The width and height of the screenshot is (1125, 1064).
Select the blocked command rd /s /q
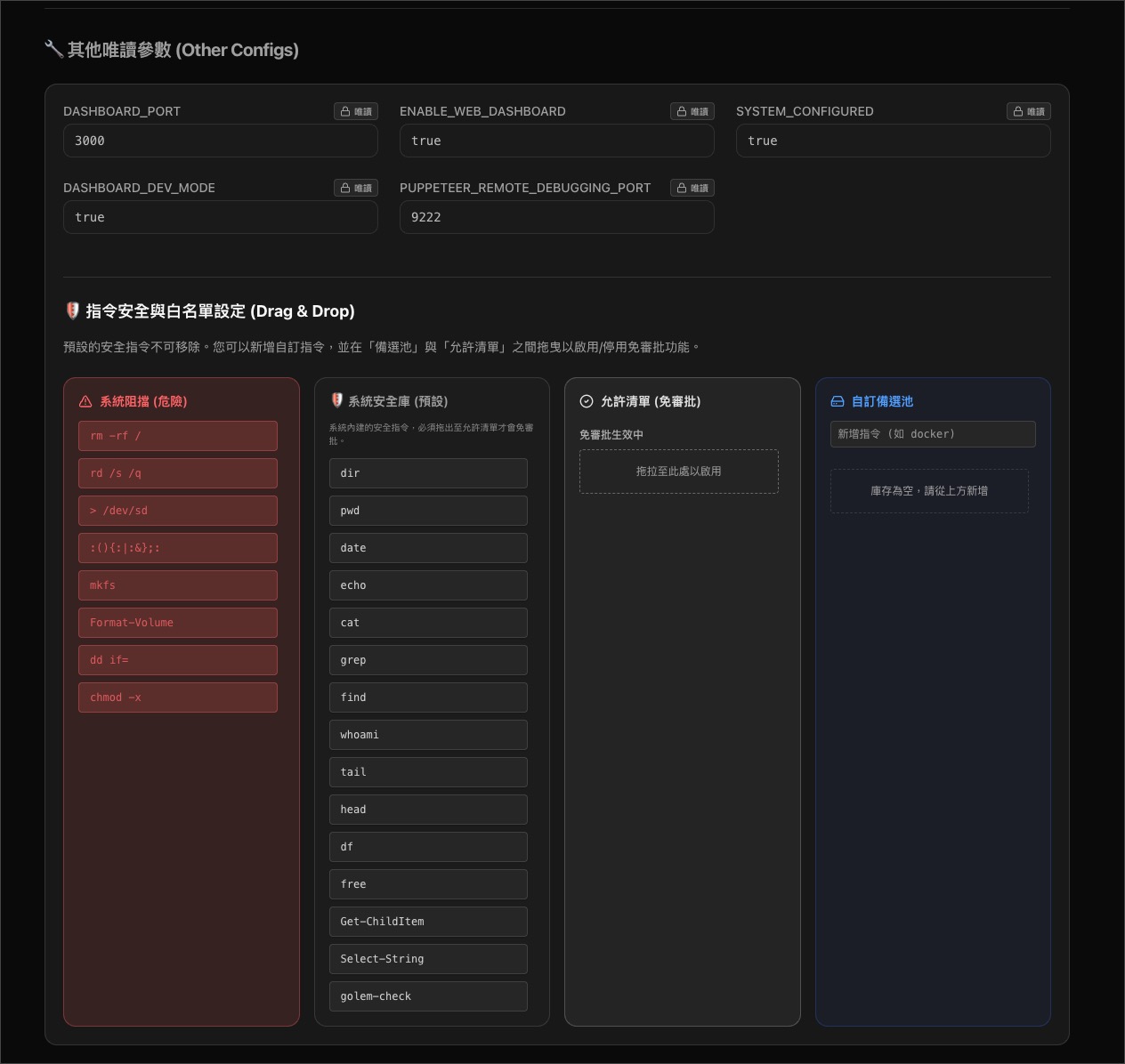coord(178,473)
